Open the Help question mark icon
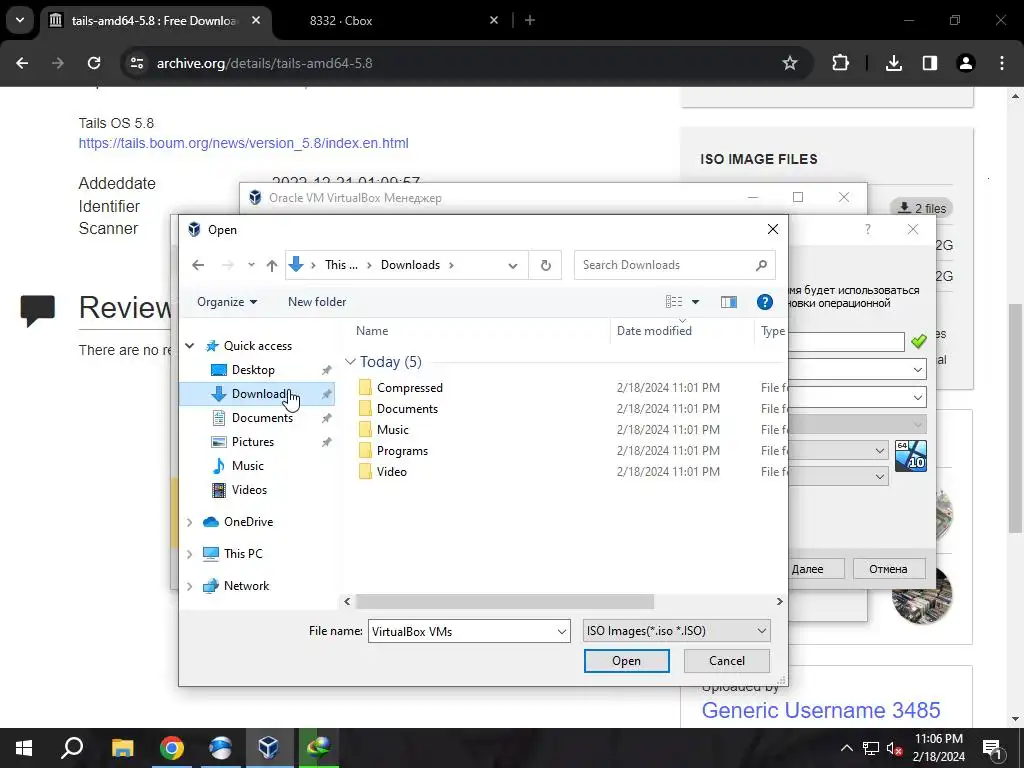1024x768 pixels. (765, 302)
